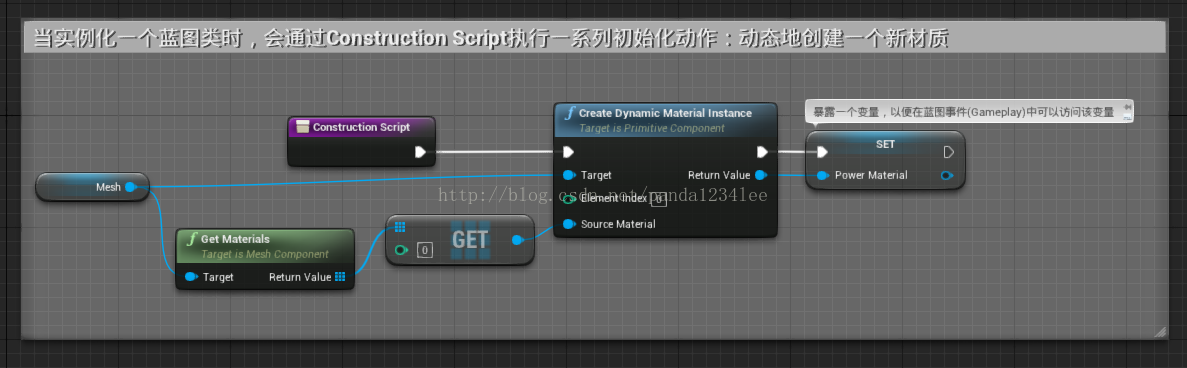This screenshot has height=368, width=1187.
Task: Click the function icon on Create Dynamic Material Instance
Action: pos(569,113)
